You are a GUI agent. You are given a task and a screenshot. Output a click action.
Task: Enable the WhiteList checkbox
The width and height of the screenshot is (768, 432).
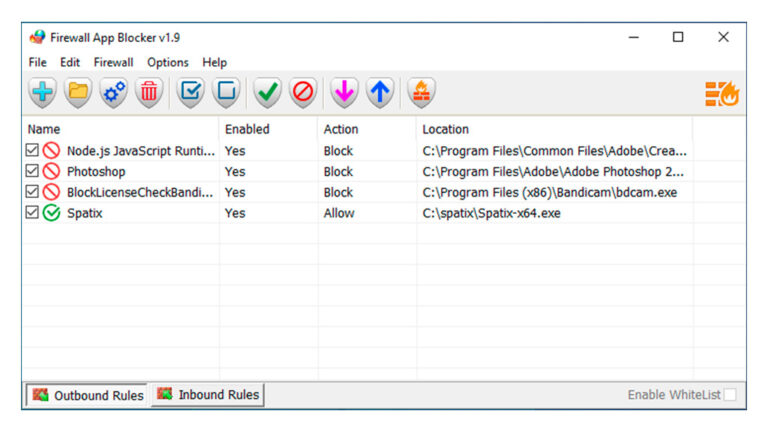coord(730,395)
